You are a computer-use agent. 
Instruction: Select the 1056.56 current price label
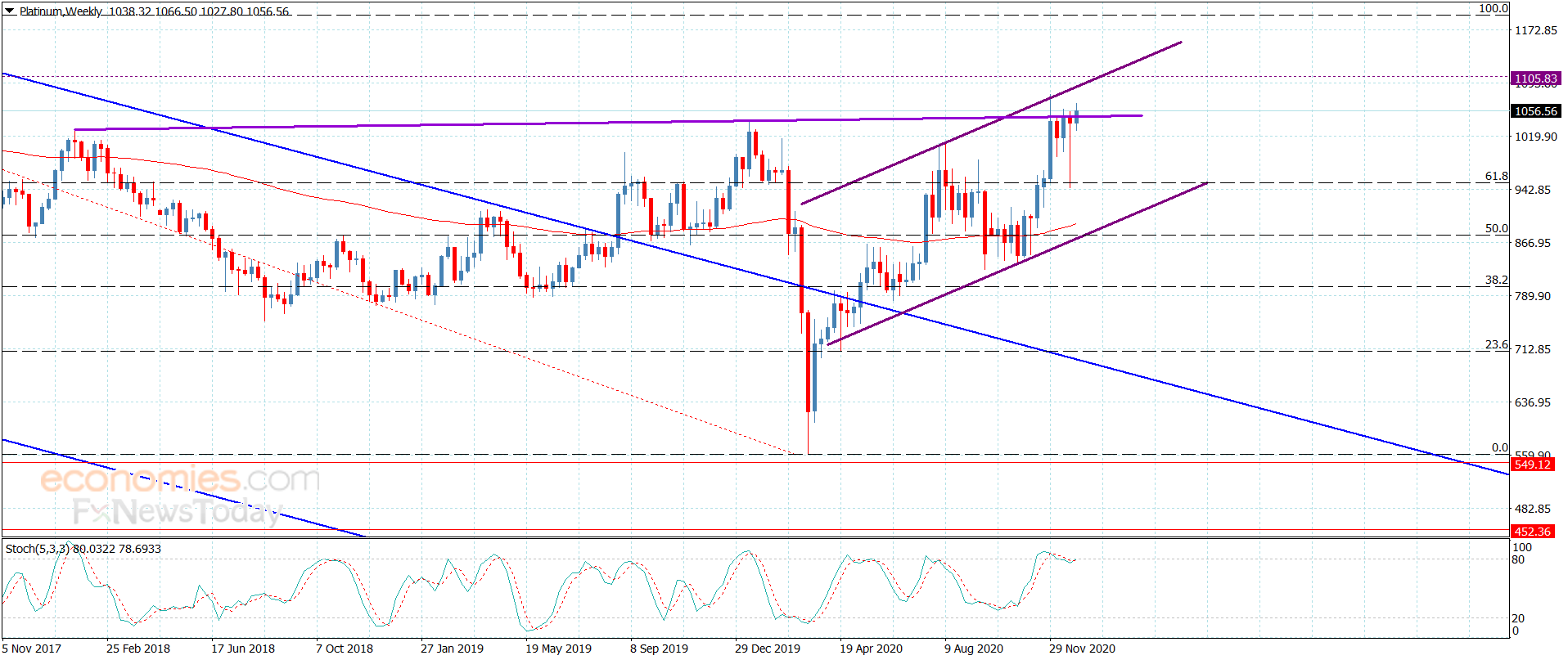[x=1536, y=111]
